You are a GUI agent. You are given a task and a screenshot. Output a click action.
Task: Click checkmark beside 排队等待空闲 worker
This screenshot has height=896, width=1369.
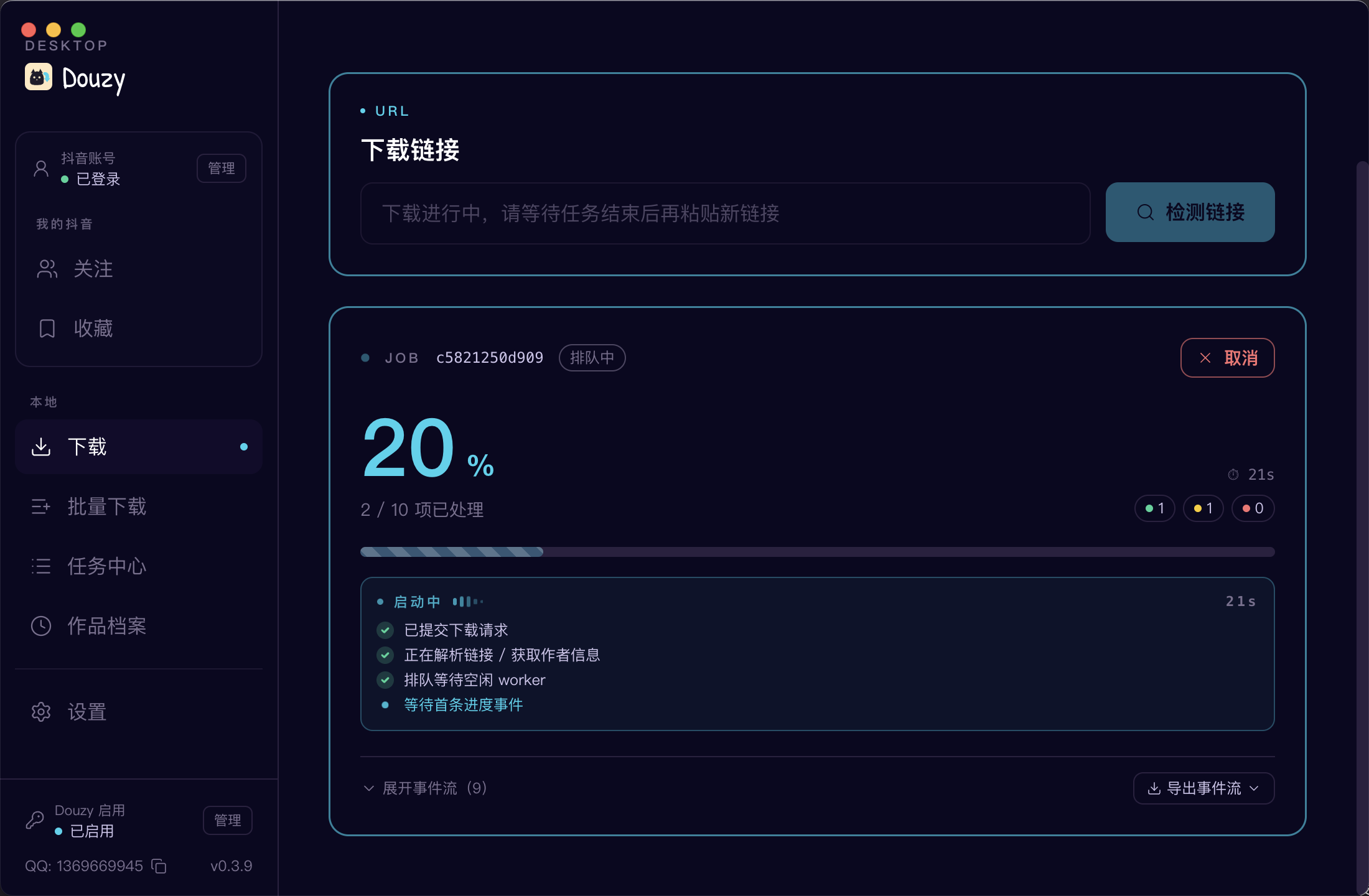click(385, 680)
